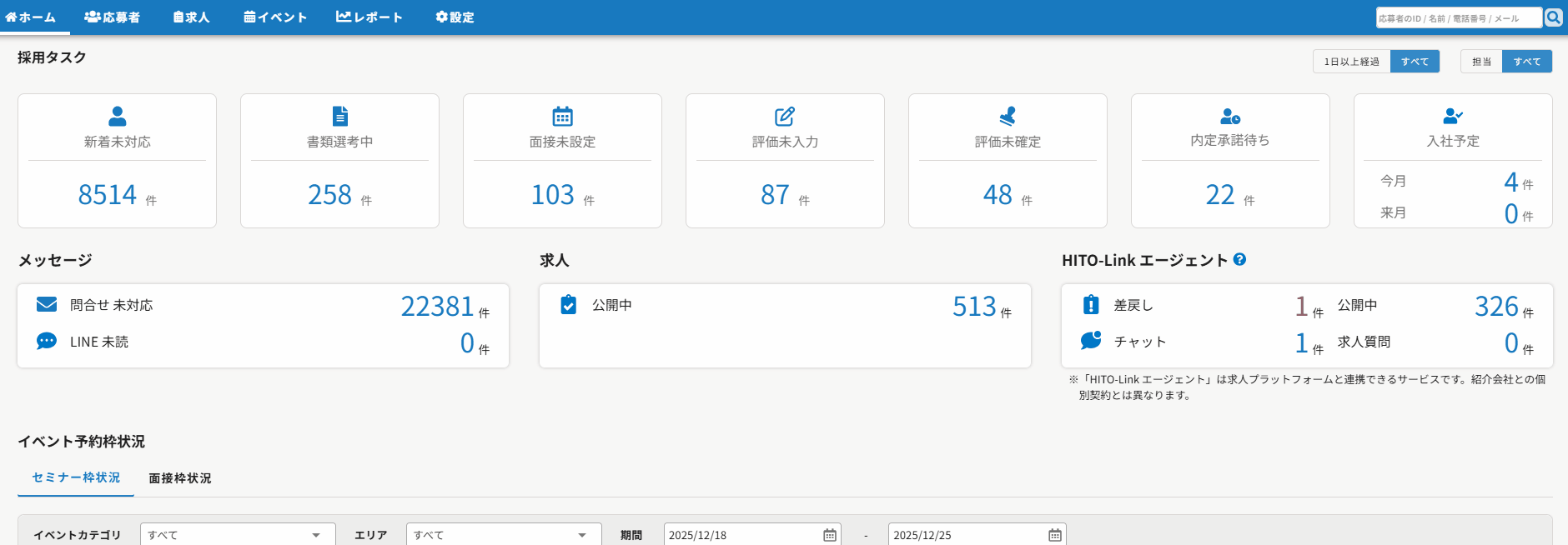The width and height of the screenshot is (1568, 545).
Task: Toggle the 1日以上経過 filter
Action: point(1351,62)
